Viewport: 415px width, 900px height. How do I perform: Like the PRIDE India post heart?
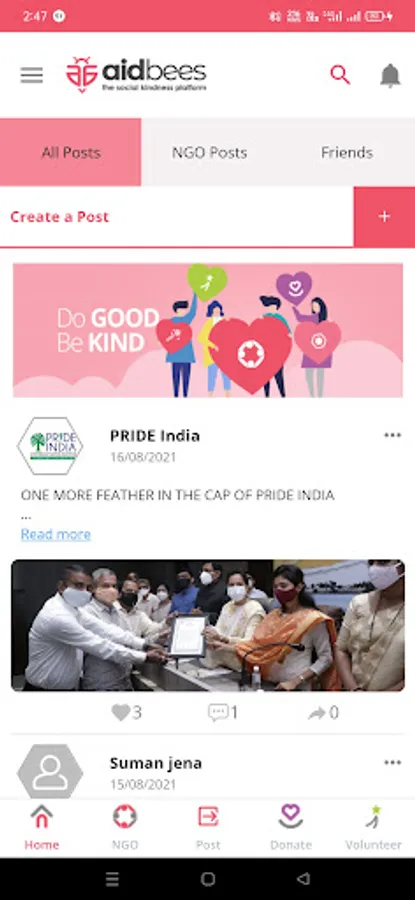(x=121, y=712)
